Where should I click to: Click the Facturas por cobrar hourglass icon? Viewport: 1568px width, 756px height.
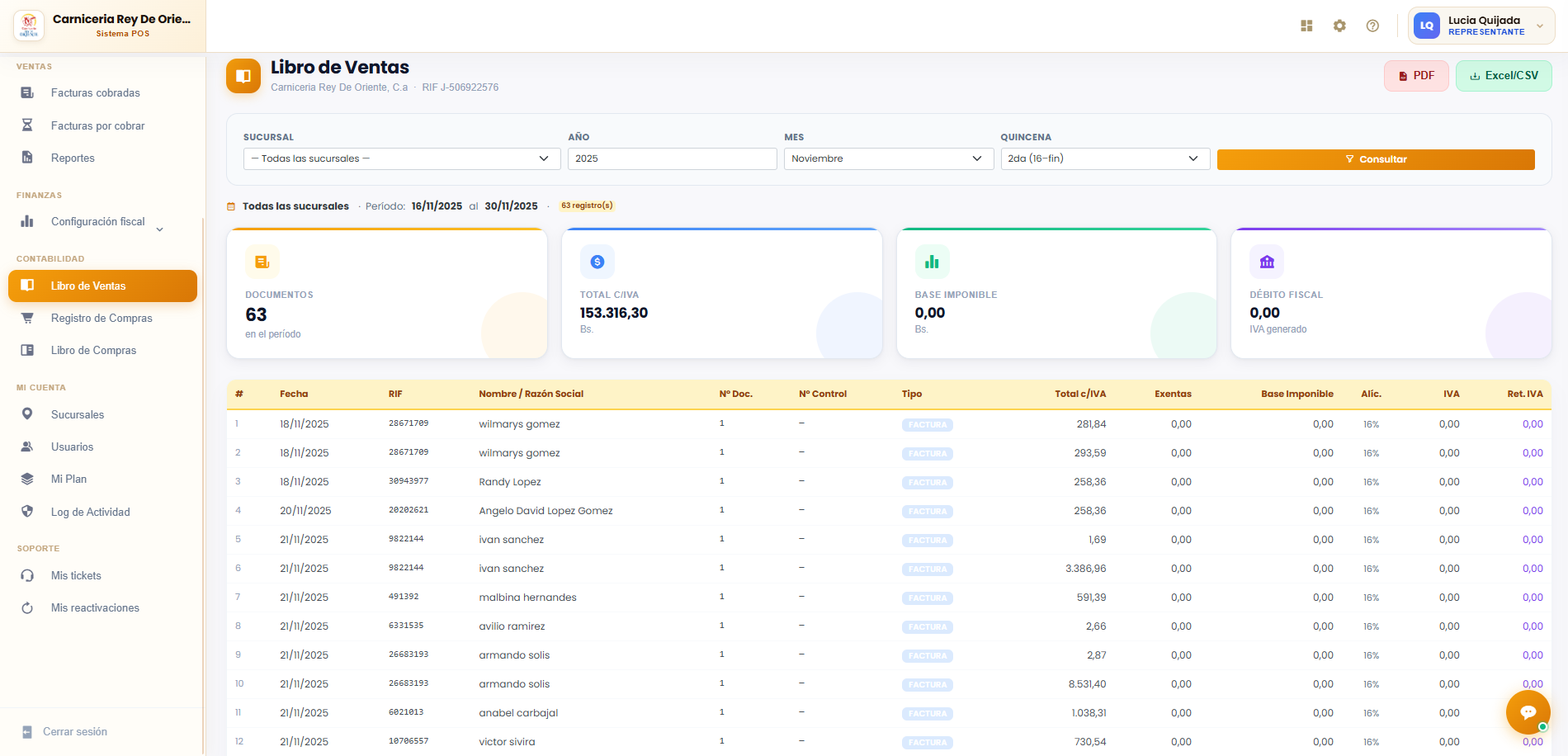[x=27, y=125]
